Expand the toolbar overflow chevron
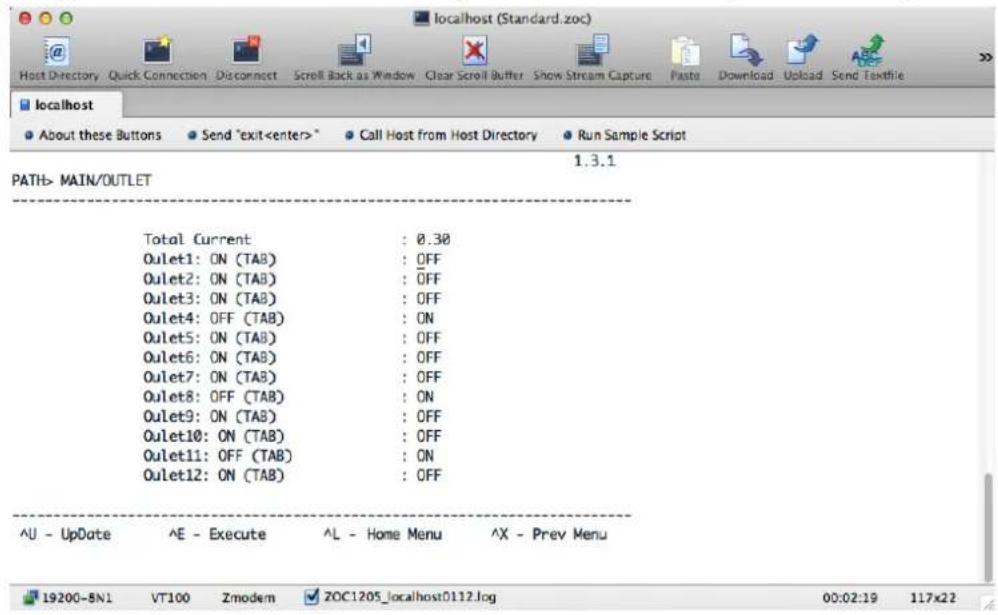998x615 pixels. pyautogui.click(x=985, y=57)
